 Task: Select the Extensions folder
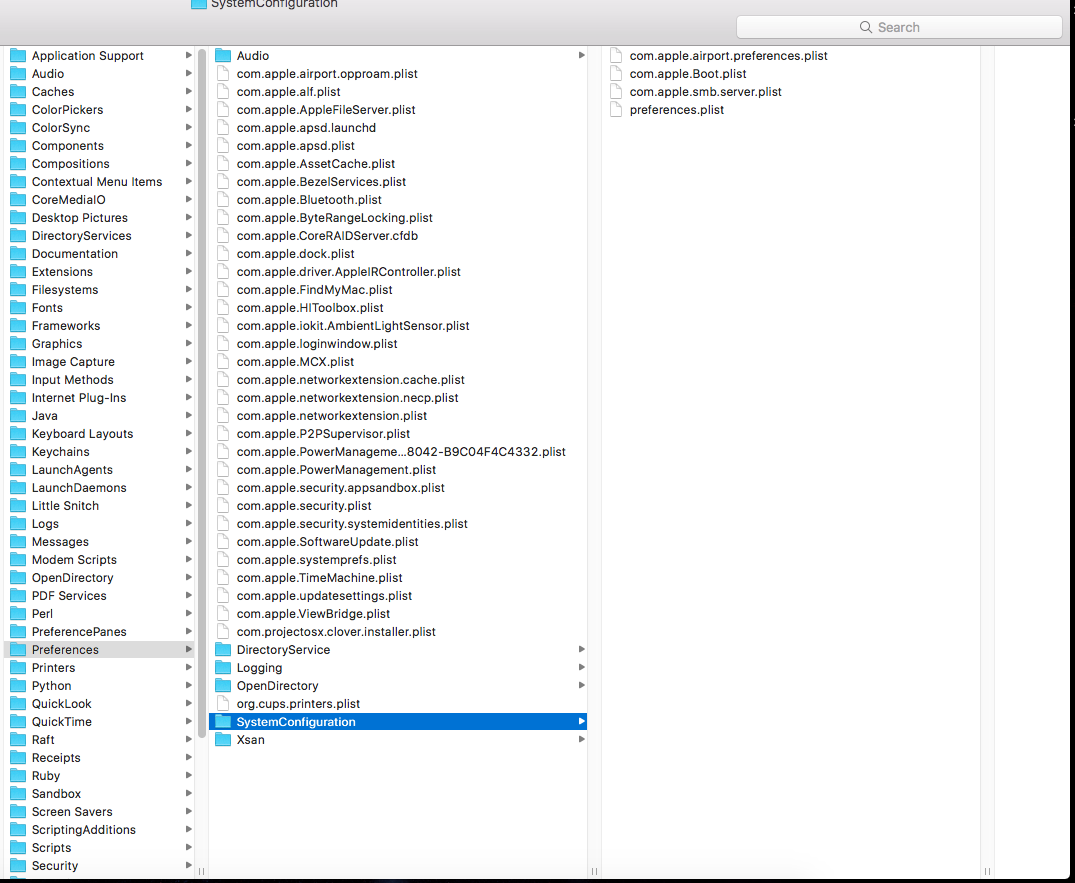point(62,272)
